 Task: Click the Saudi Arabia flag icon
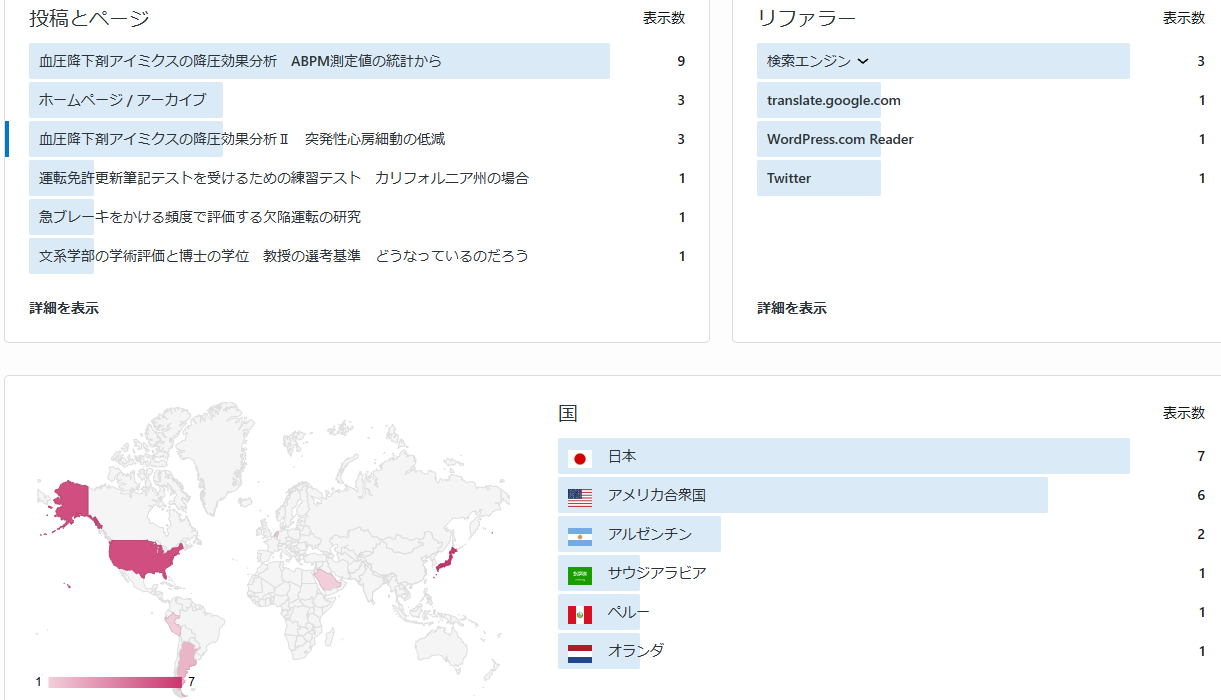pos(580,575)
